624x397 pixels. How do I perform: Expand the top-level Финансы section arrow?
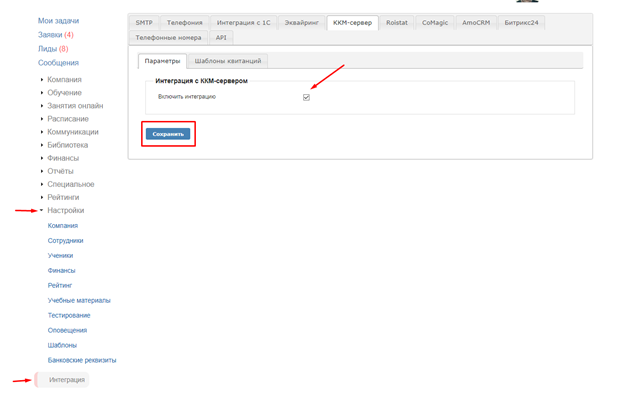pos(42,158)
